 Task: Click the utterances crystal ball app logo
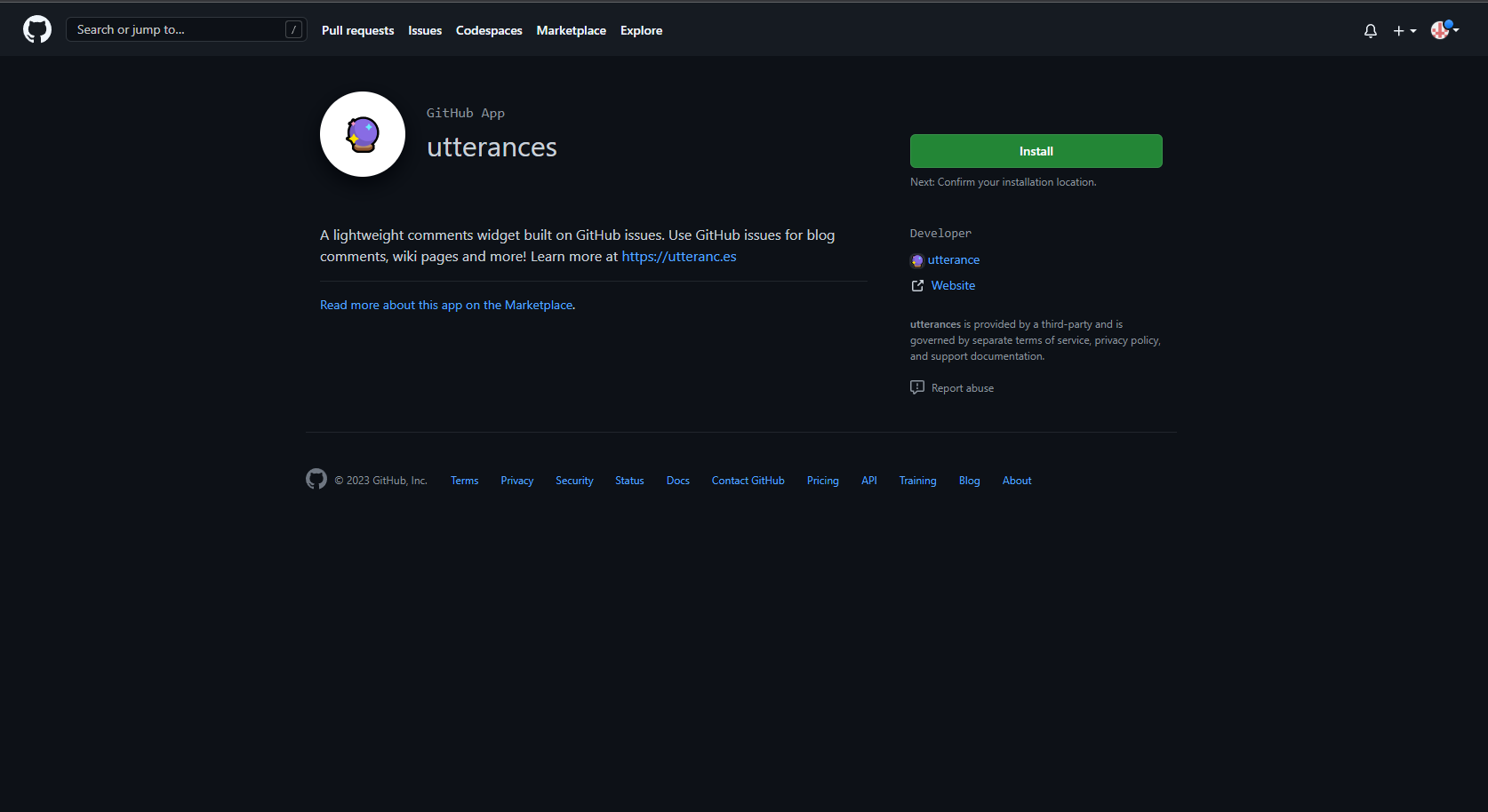[x=363, y=134]
